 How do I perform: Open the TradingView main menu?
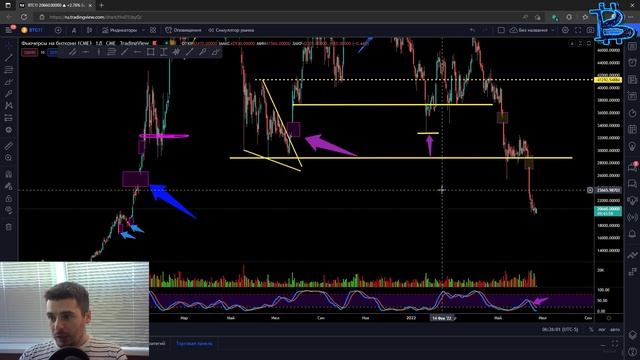[9, 30]
